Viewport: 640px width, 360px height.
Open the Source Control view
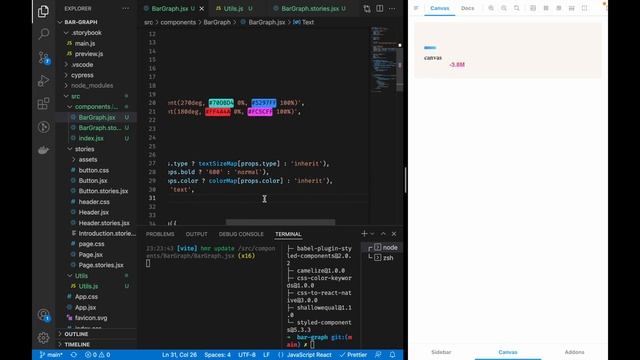[x=44, y=57]
